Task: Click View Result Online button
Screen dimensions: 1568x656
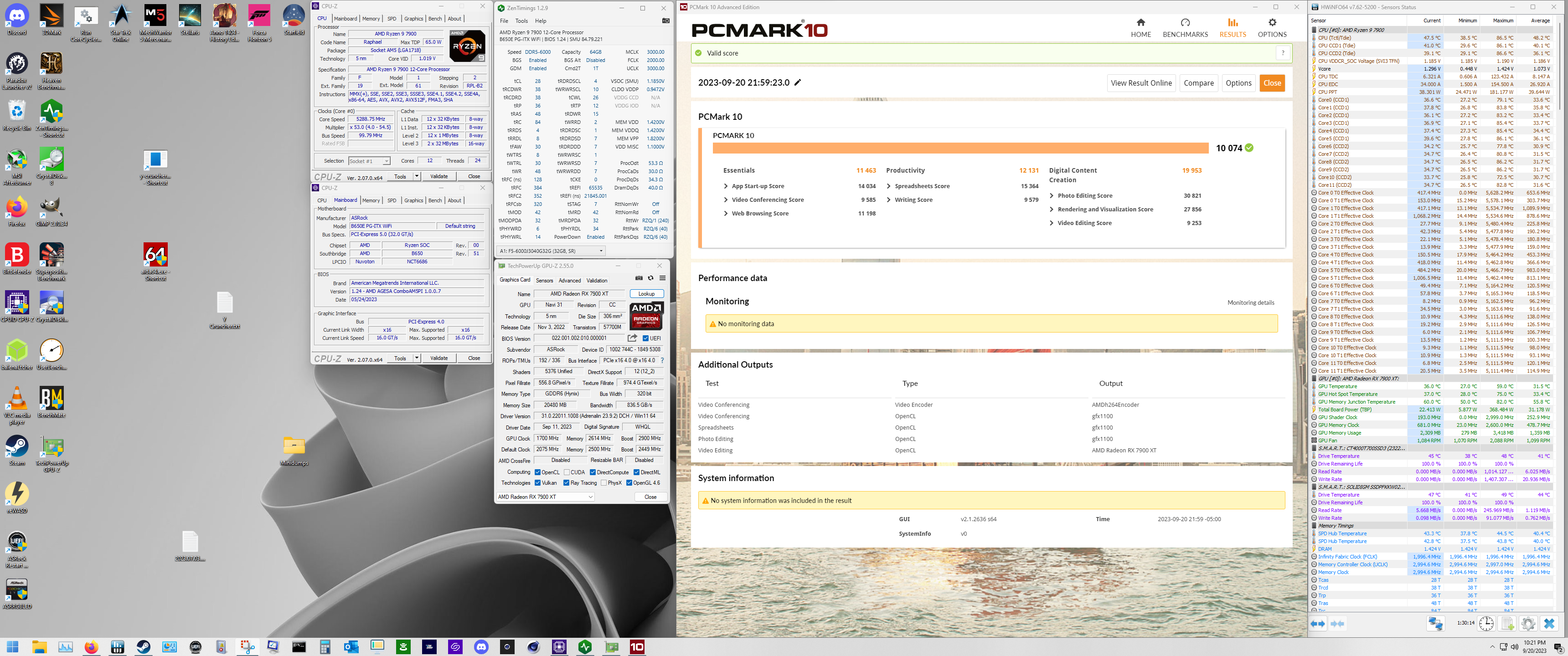Action: (x=1141, y=83)
